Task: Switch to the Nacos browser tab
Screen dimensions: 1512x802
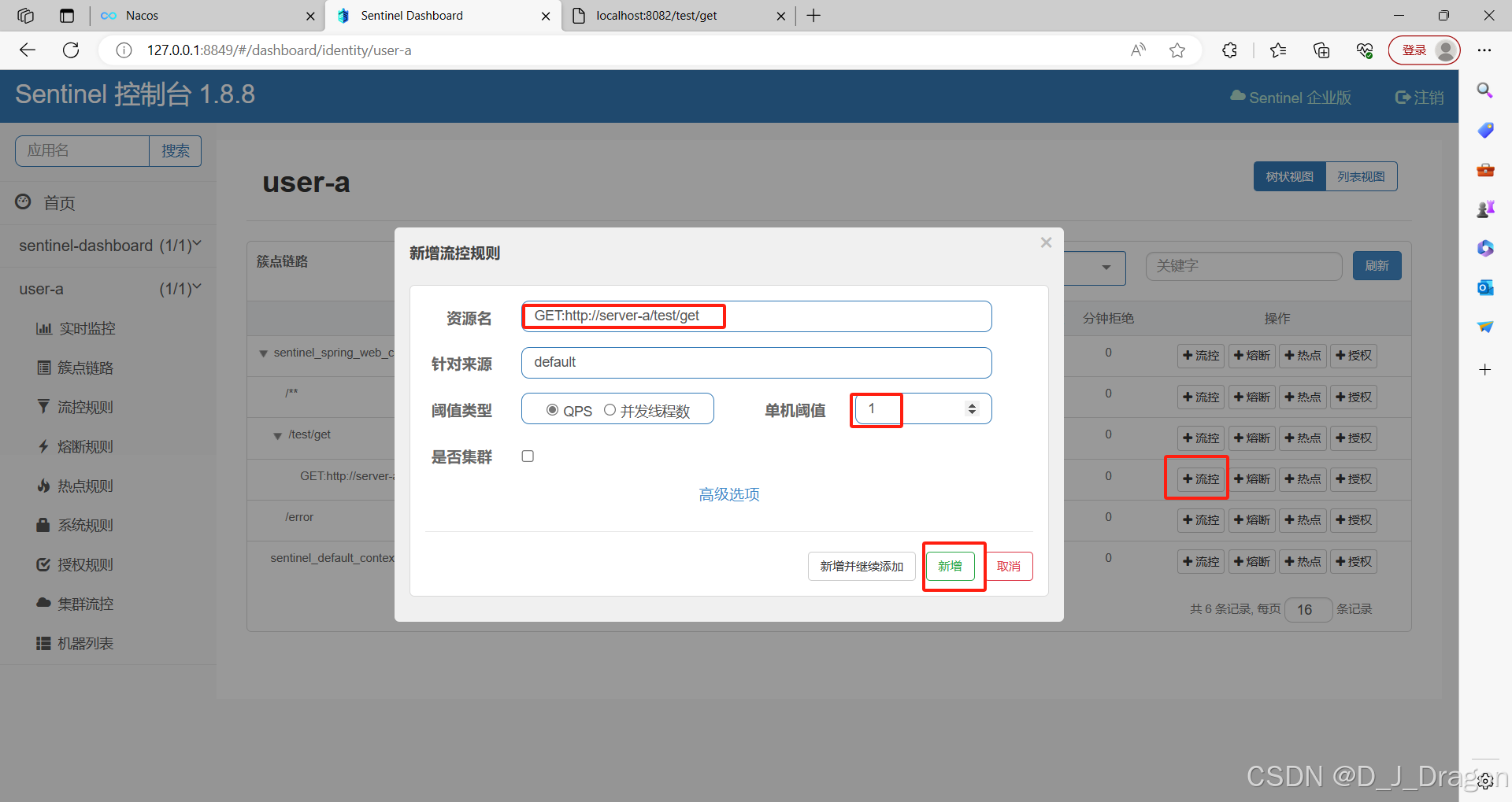Action: 207,16
